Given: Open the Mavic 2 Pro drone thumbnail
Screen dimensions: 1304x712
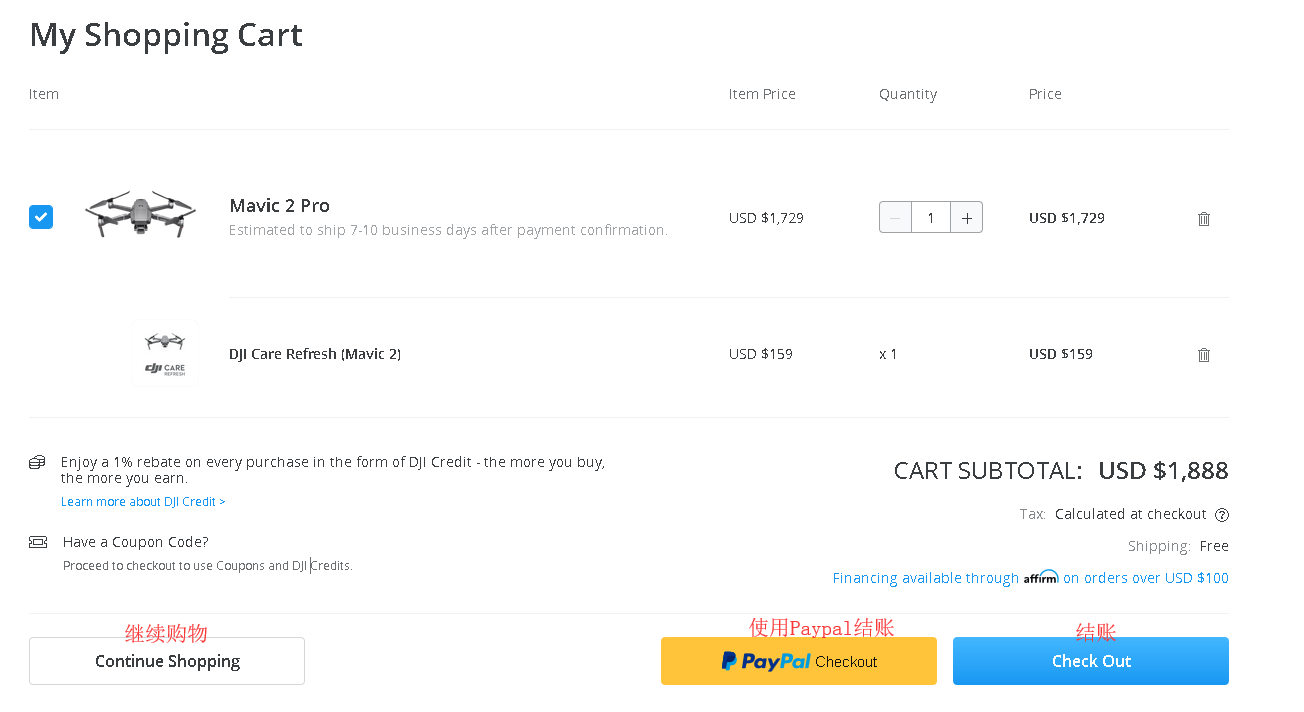Looking at the screenshot, I should [x=140, y=214].
